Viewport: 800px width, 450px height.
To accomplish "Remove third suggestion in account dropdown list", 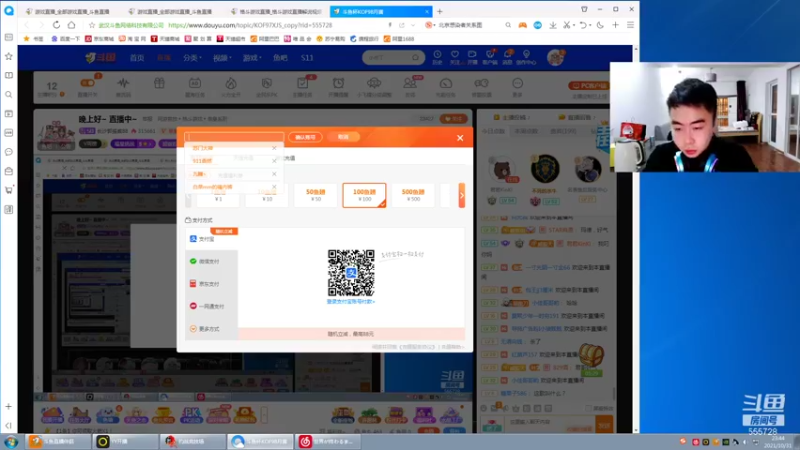I will [274, 174].
